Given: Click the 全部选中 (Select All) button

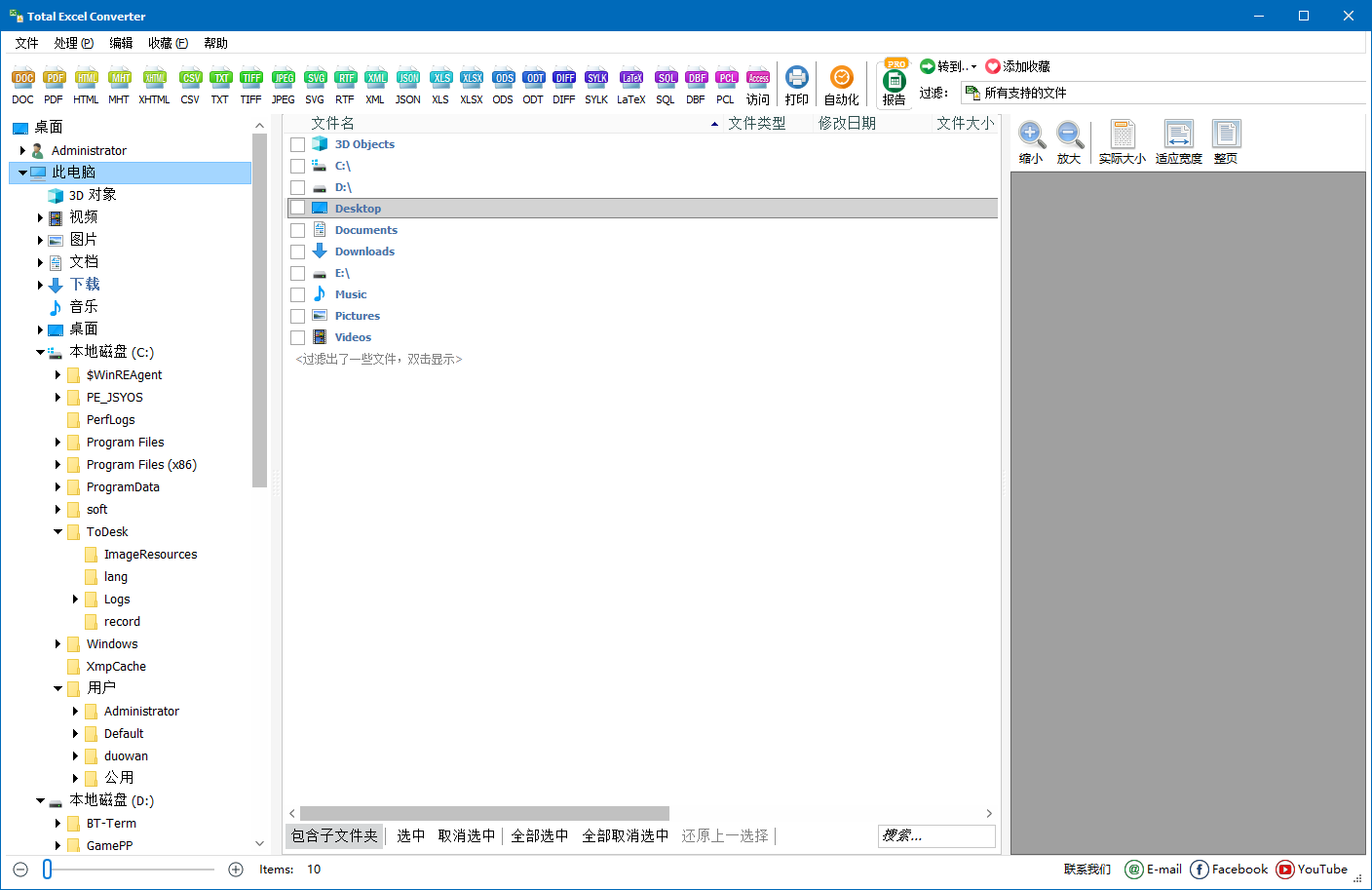Looking at the screenshot, I should (540, 835).
